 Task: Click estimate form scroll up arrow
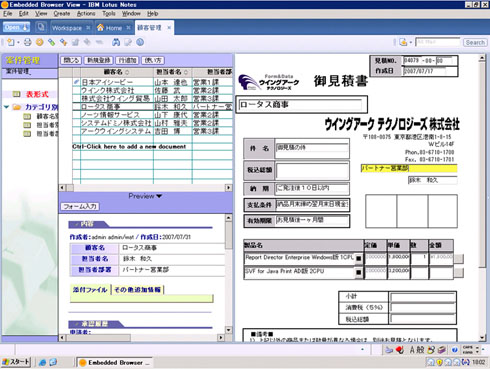pyautogui.click(x=482, y=58)
